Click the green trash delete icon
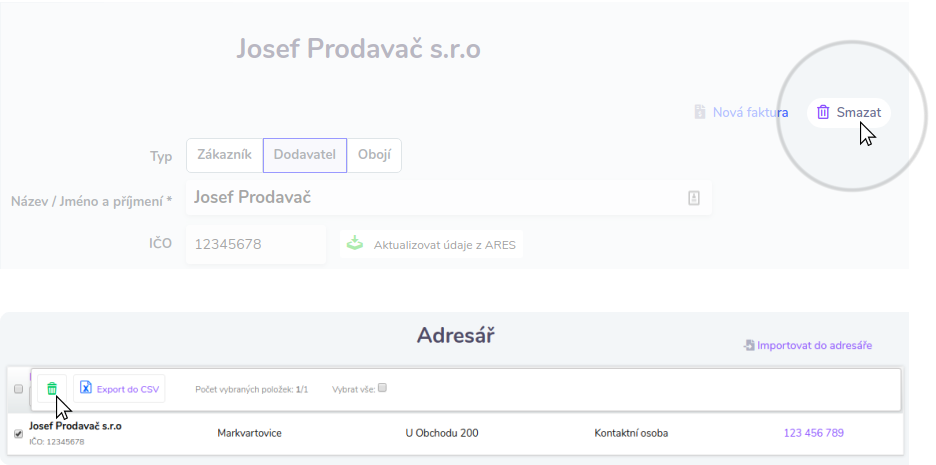The width and height of the screenshot is (936, 465). 52,389
